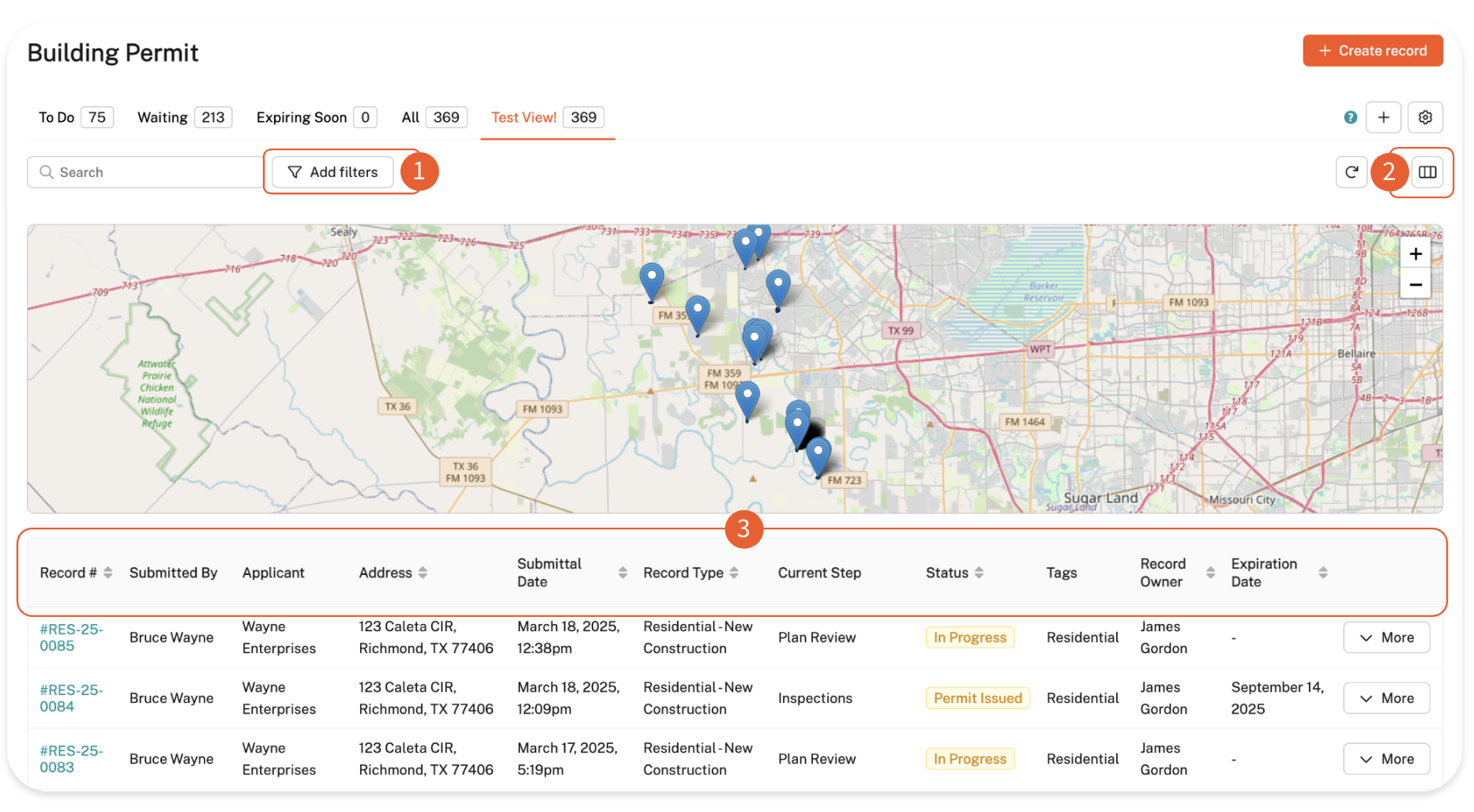Click the plus icon to add view
This screenshot has height=812, width=1474.
pos(1383,118)
